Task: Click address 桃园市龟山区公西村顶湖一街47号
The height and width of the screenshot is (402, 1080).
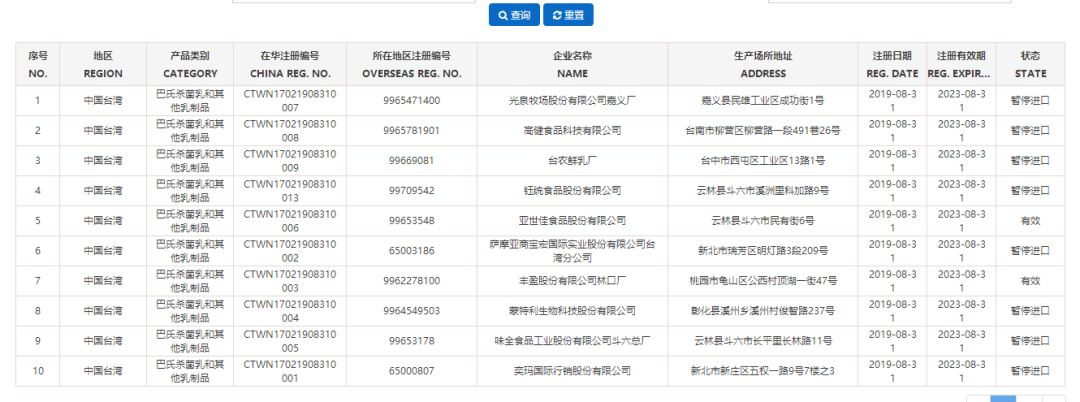Action: 762,281
